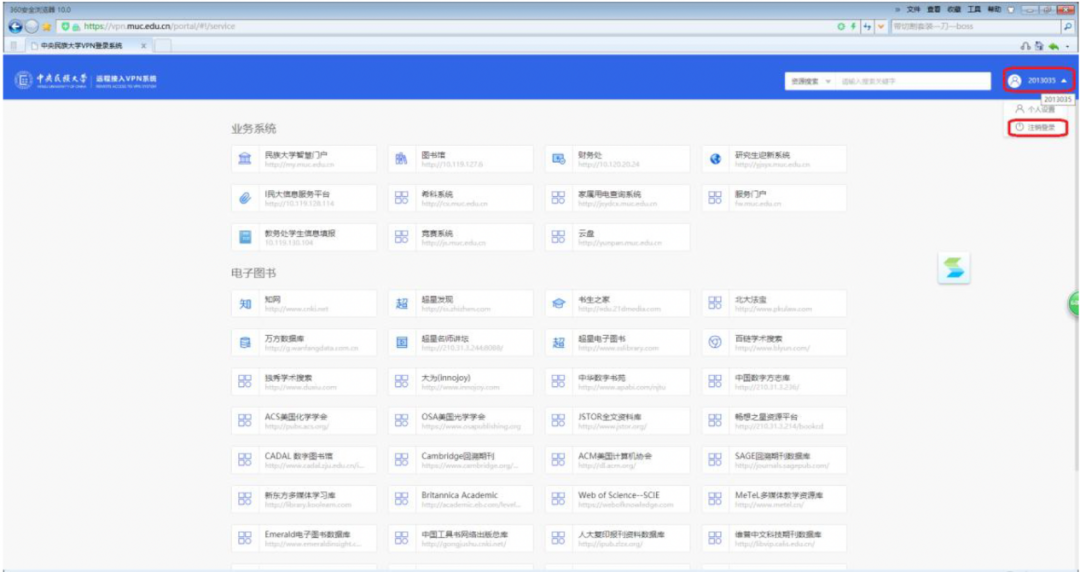Open the 新东方多媒体学习库 link
The width and height of the screenshot is (1080, 572).
point(304,499)
